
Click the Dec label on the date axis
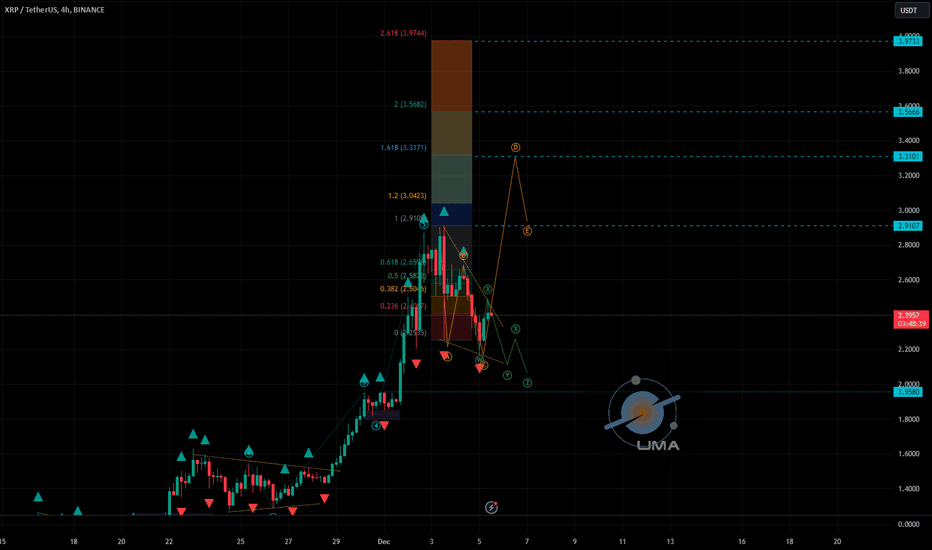[x=384, y=542]
